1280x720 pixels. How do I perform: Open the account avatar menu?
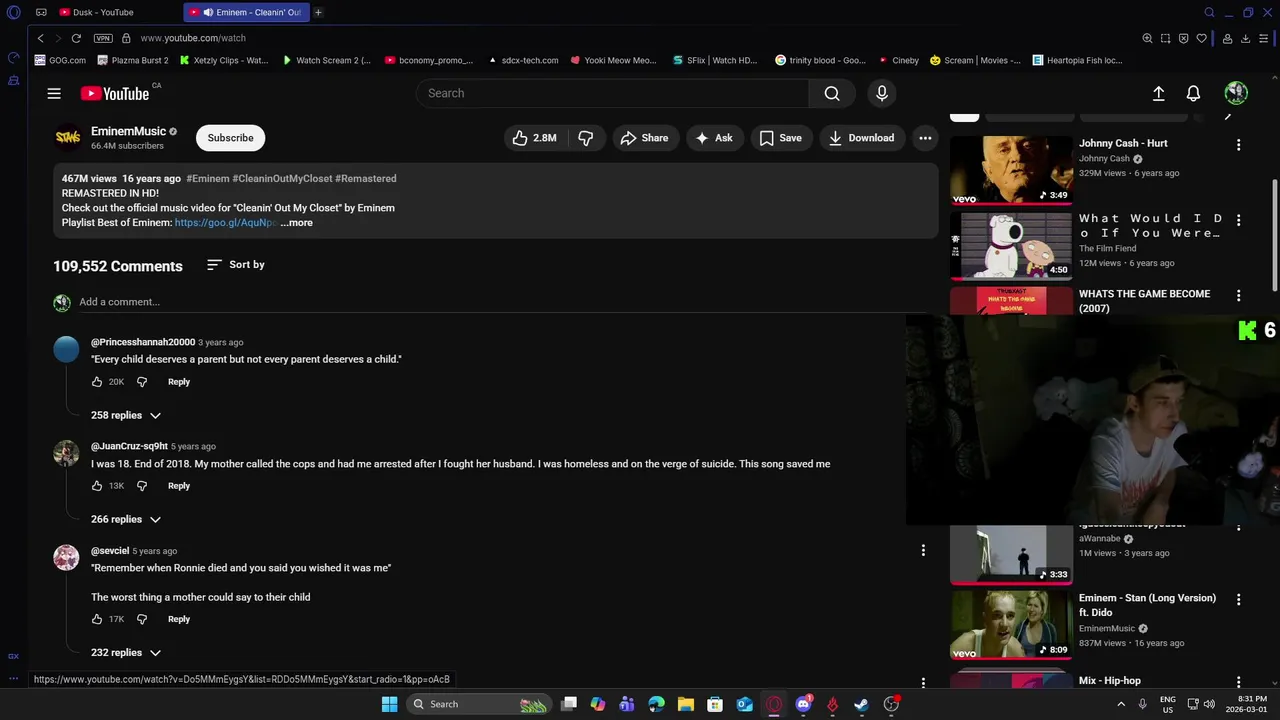[x=1236, y=93]
